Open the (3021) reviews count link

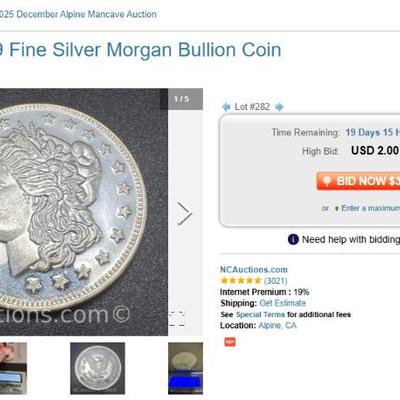[x=276, y=281]
